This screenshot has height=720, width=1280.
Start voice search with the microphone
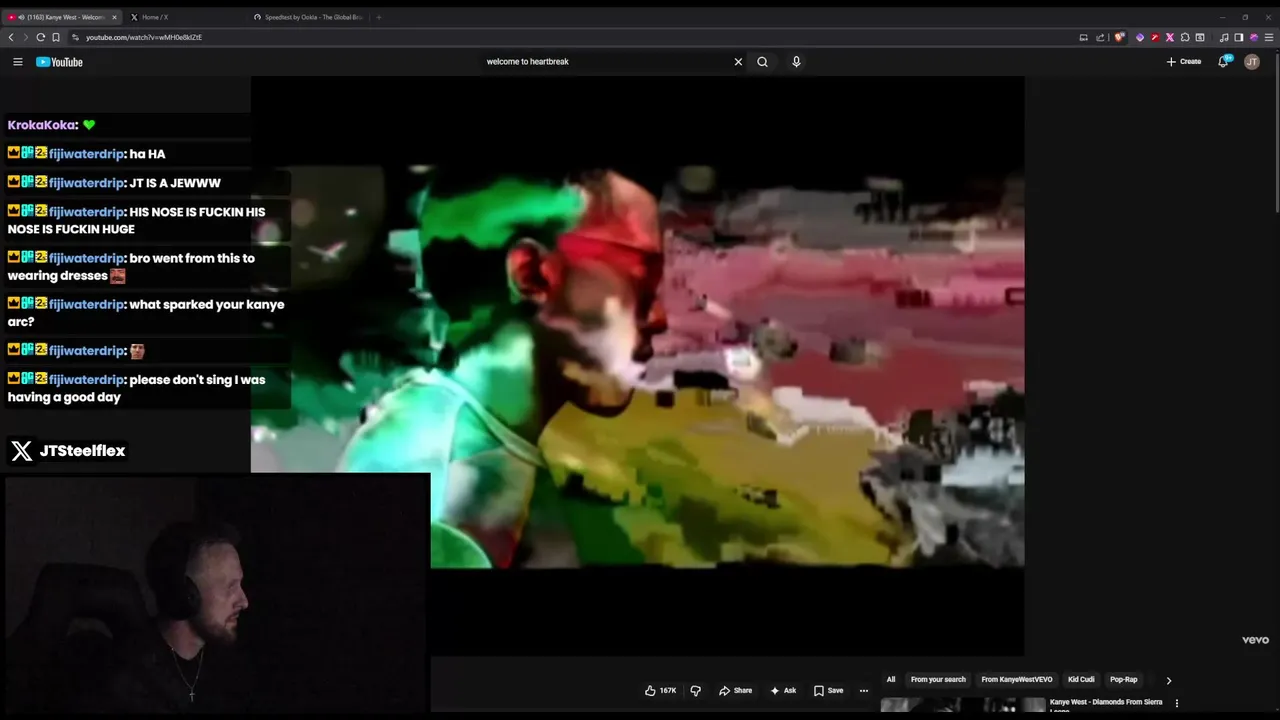pyautogui.click(x=796, y=62)
